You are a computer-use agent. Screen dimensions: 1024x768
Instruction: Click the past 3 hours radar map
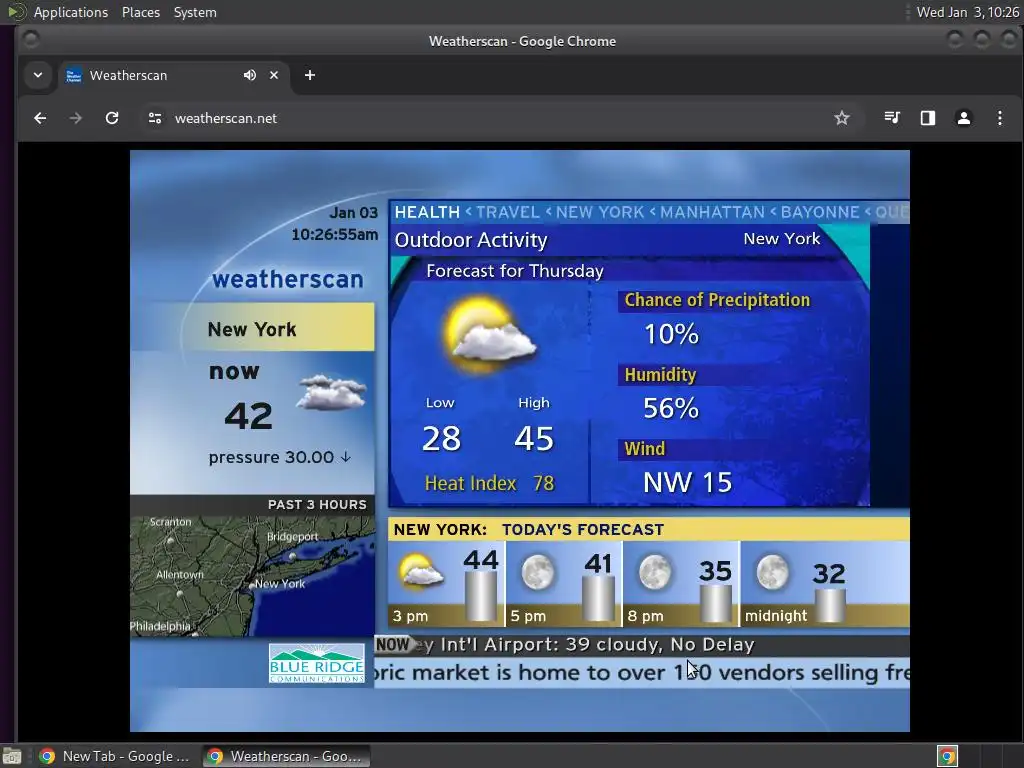pyautogui.click(x=253, y=576)
